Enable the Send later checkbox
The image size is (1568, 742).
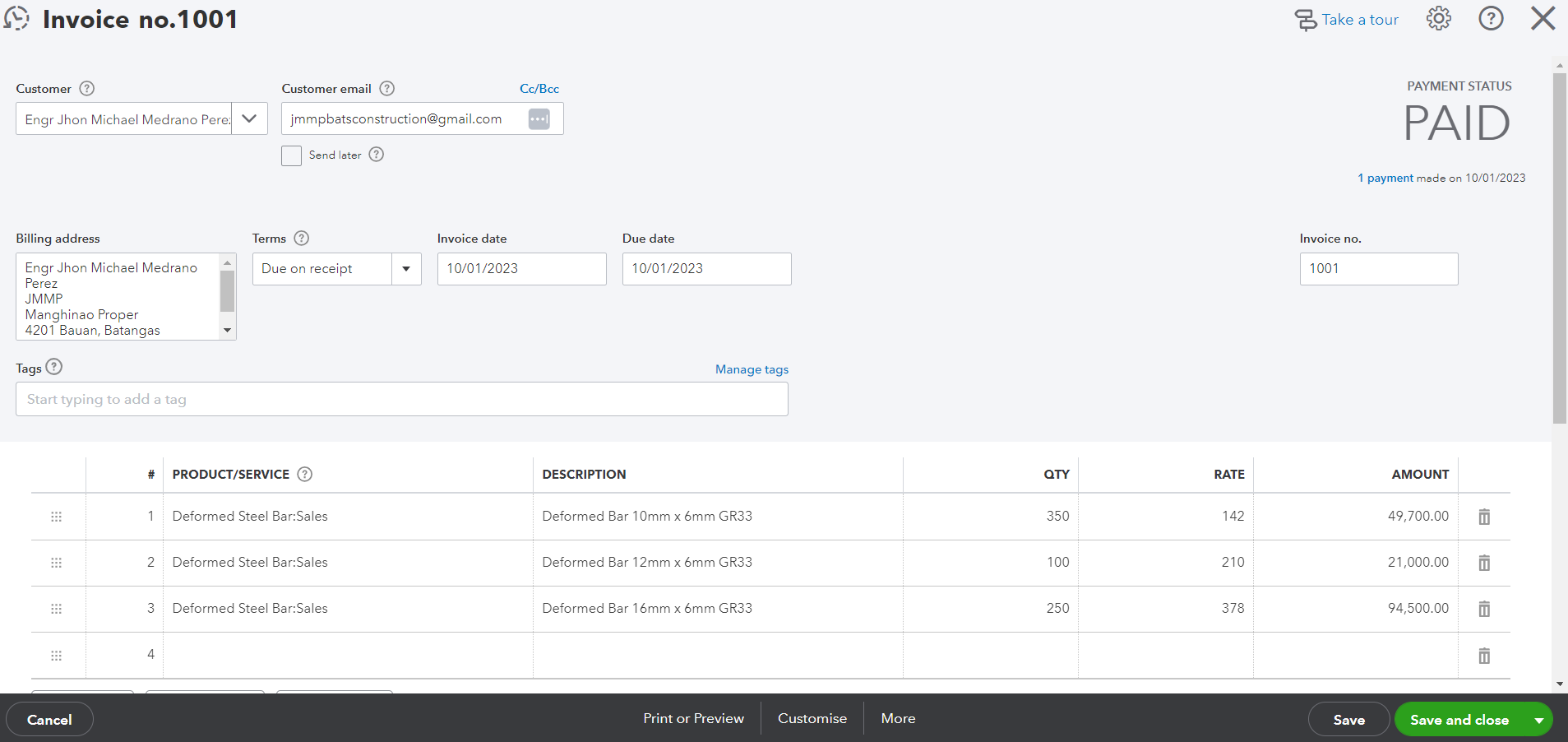pyautogui.click(x=291, y=155)
